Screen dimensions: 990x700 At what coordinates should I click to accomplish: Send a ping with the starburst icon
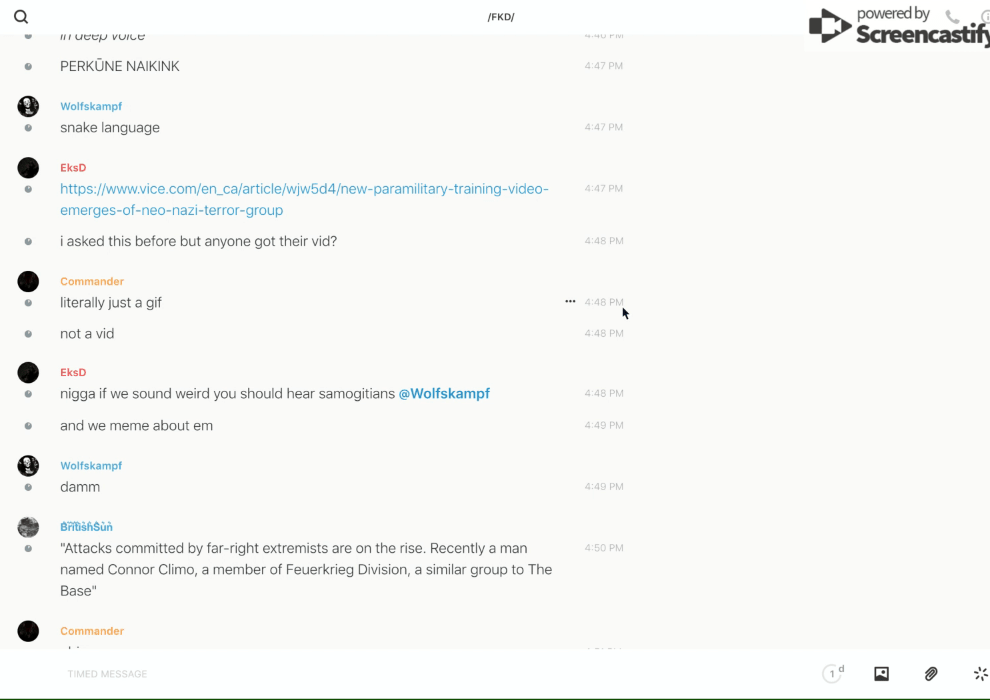click(x=980, y=674)
